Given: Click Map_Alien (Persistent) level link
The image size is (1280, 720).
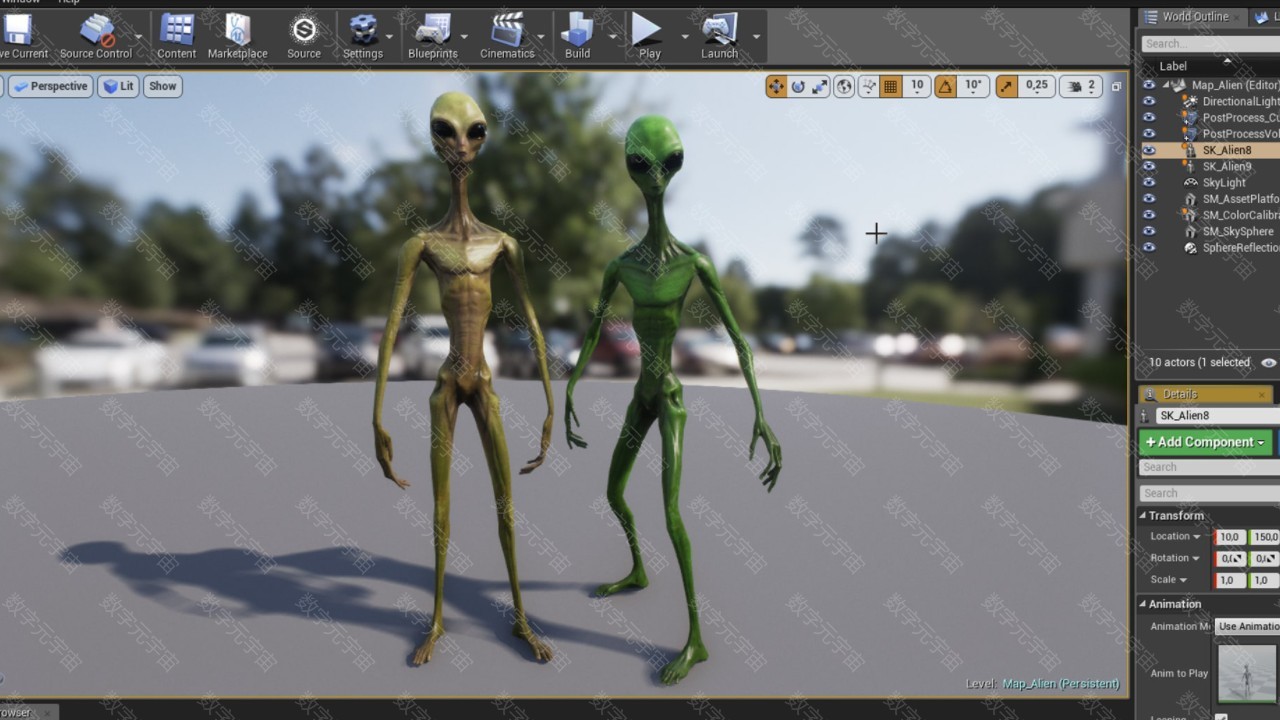Looking at the screenshot, I should click(1061, 684).
